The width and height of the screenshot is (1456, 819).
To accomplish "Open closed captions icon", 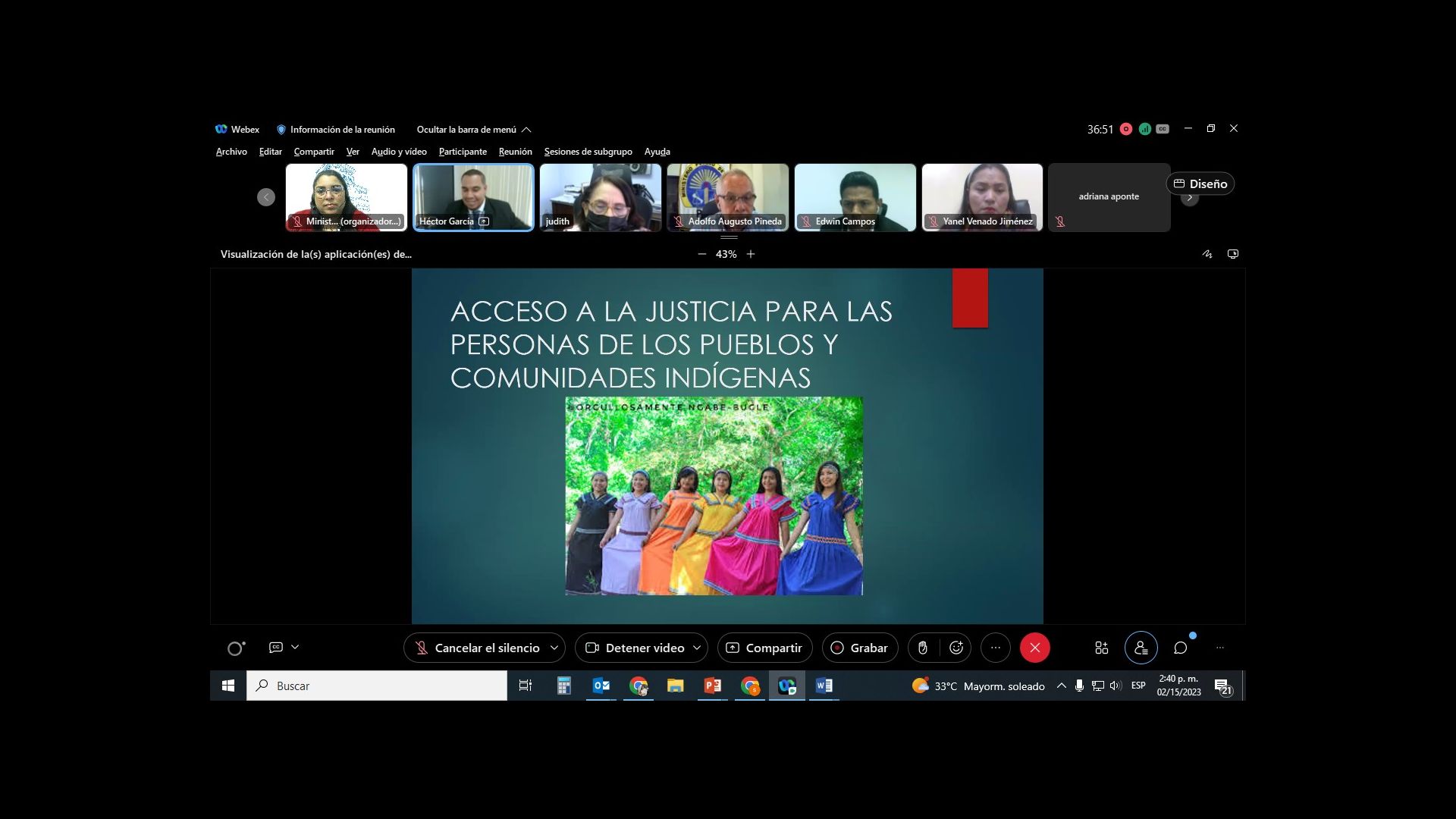I will 276,647.
